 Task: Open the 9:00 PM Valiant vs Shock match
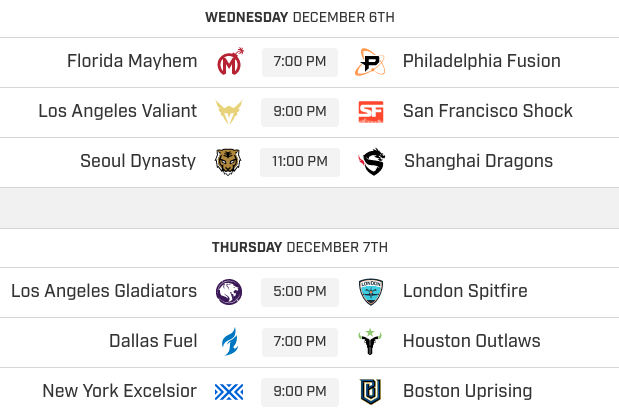pyautogui.click(x=299, y=112)
